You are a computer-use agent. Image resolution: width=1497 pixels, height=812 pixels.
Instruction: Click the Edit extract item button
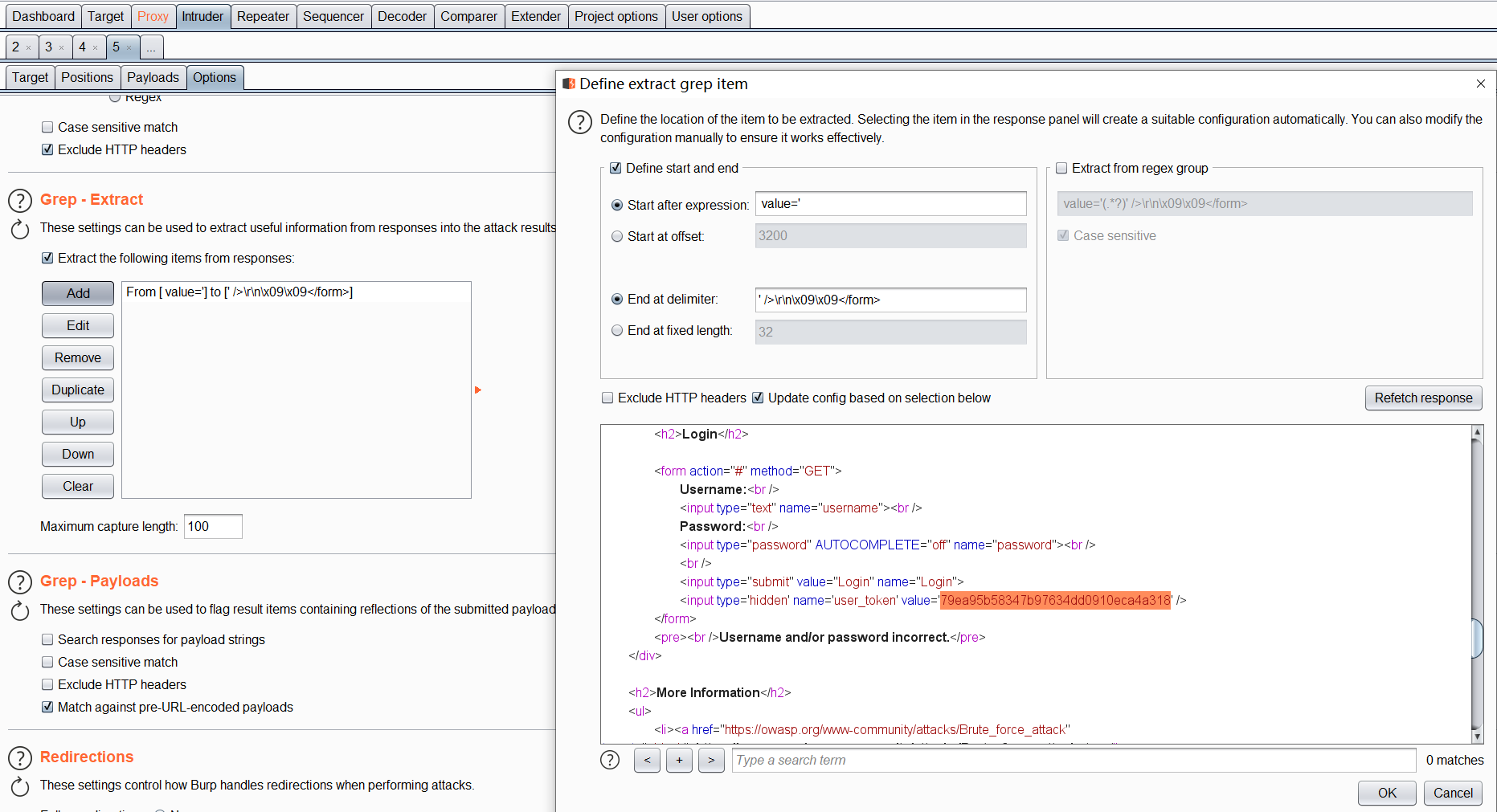[78, 325]
